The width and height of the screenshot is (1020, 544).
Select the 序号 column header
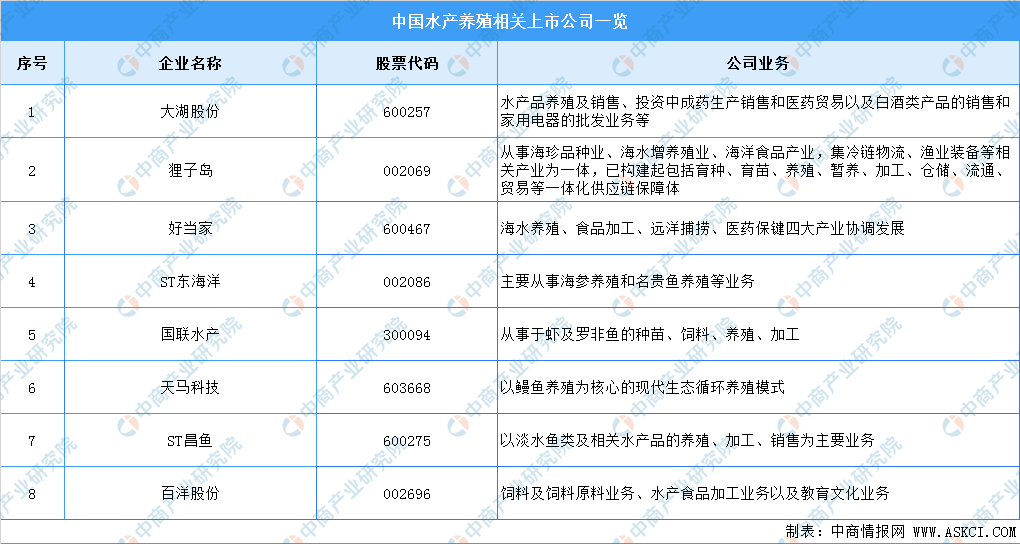[32, 63]
